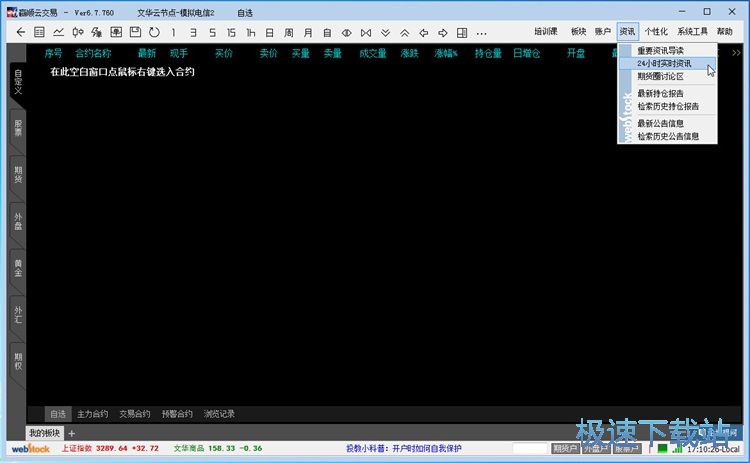Click the hollow left arrow icon
This screenshot has height=463, width=750.
(424, 33)
